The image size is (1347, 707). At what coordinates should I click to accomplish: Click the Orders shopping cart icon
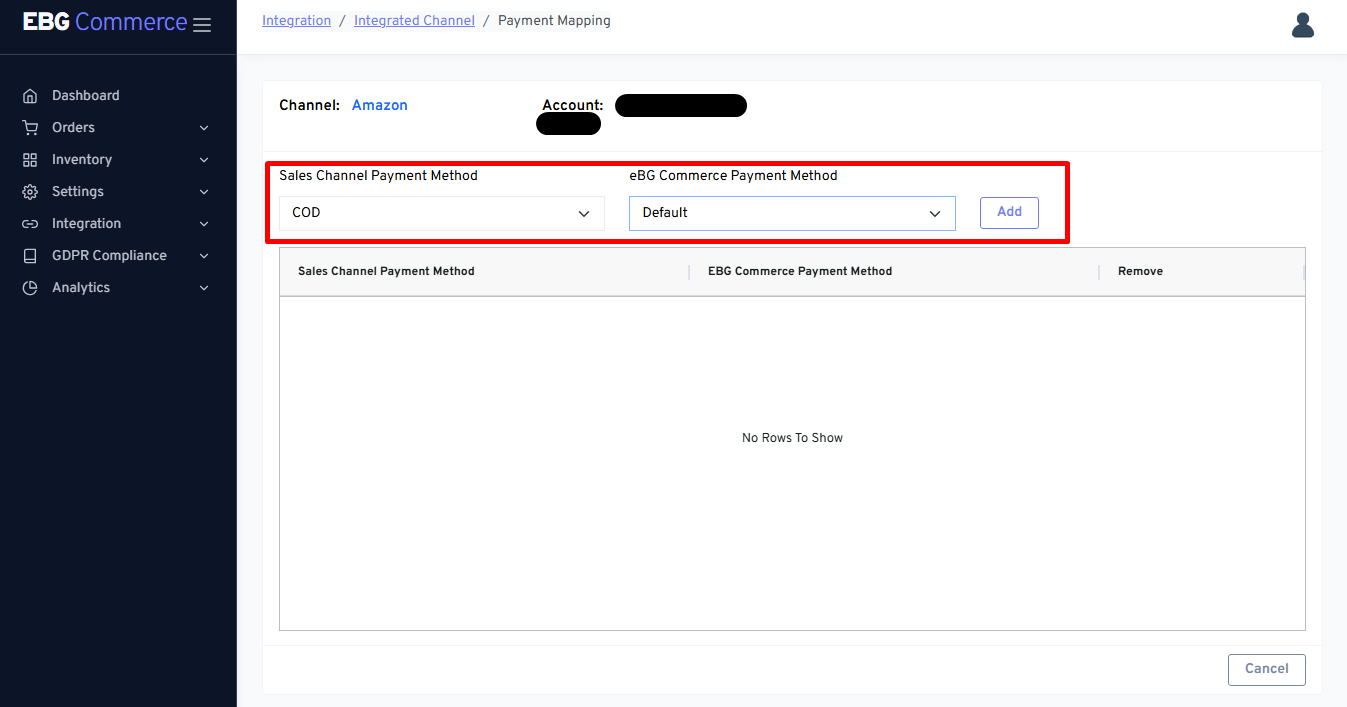pos(30,128)
